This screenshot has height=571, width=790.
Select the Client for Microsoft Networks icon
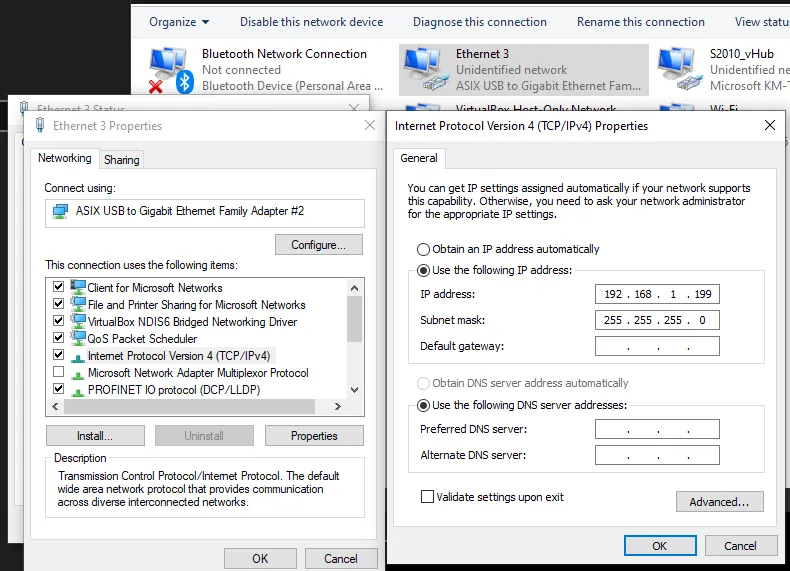click(77, 288)
